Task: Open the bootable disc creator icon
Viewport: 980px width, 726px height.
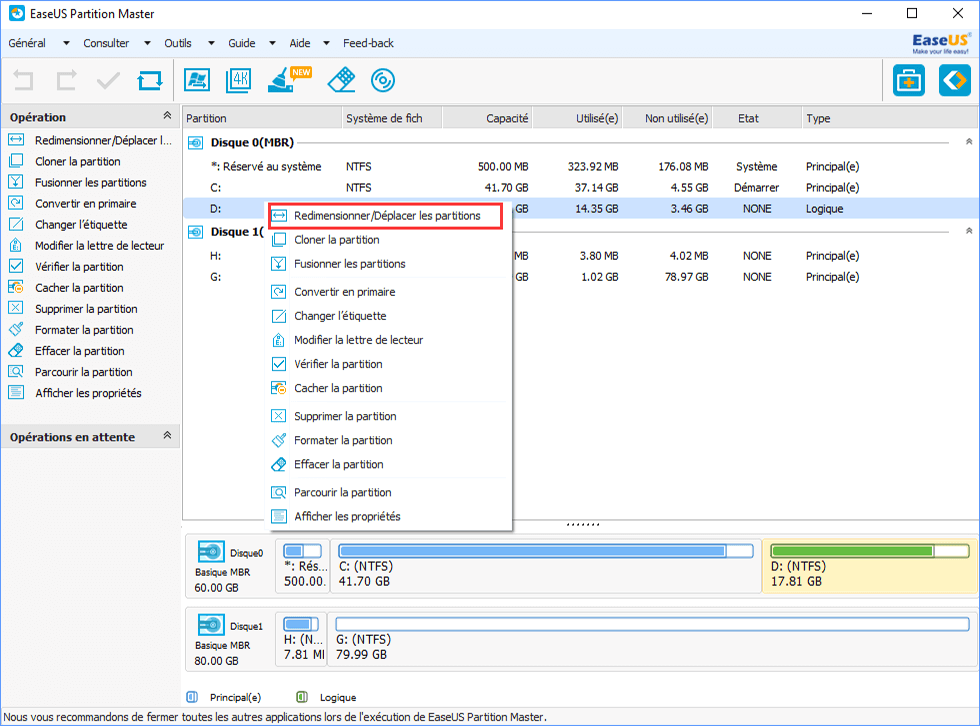Action: (x=382, y=81)
